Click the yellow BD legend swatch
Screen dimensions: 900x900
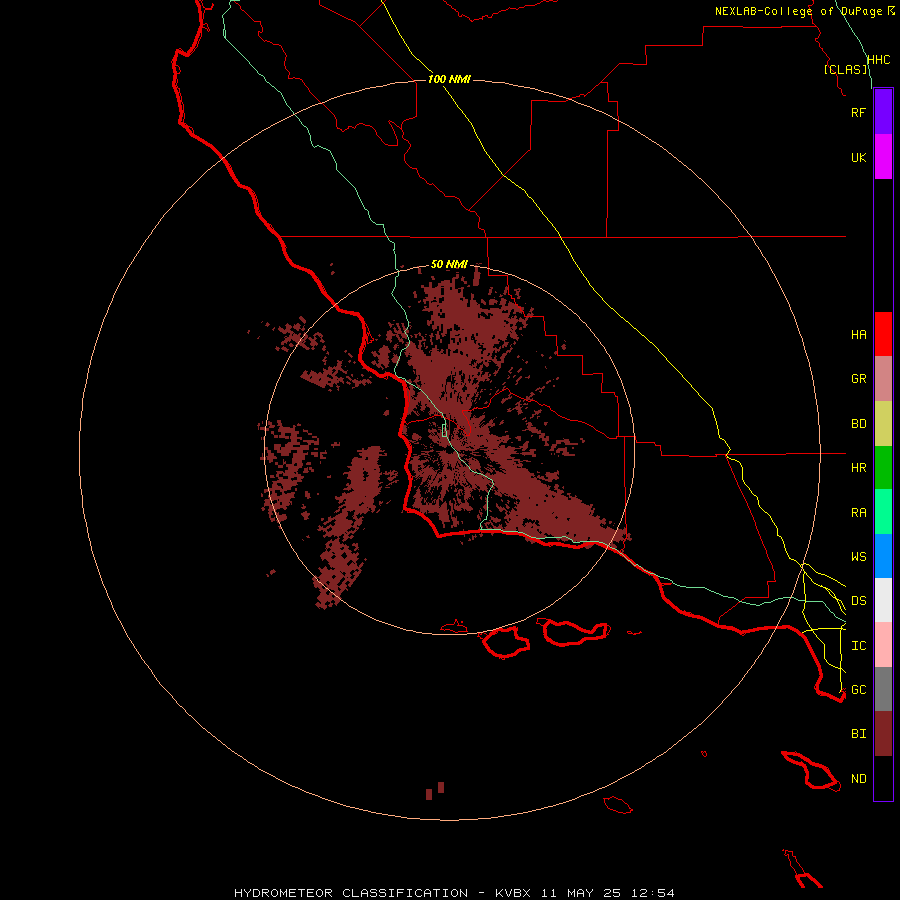pos(883,424)
